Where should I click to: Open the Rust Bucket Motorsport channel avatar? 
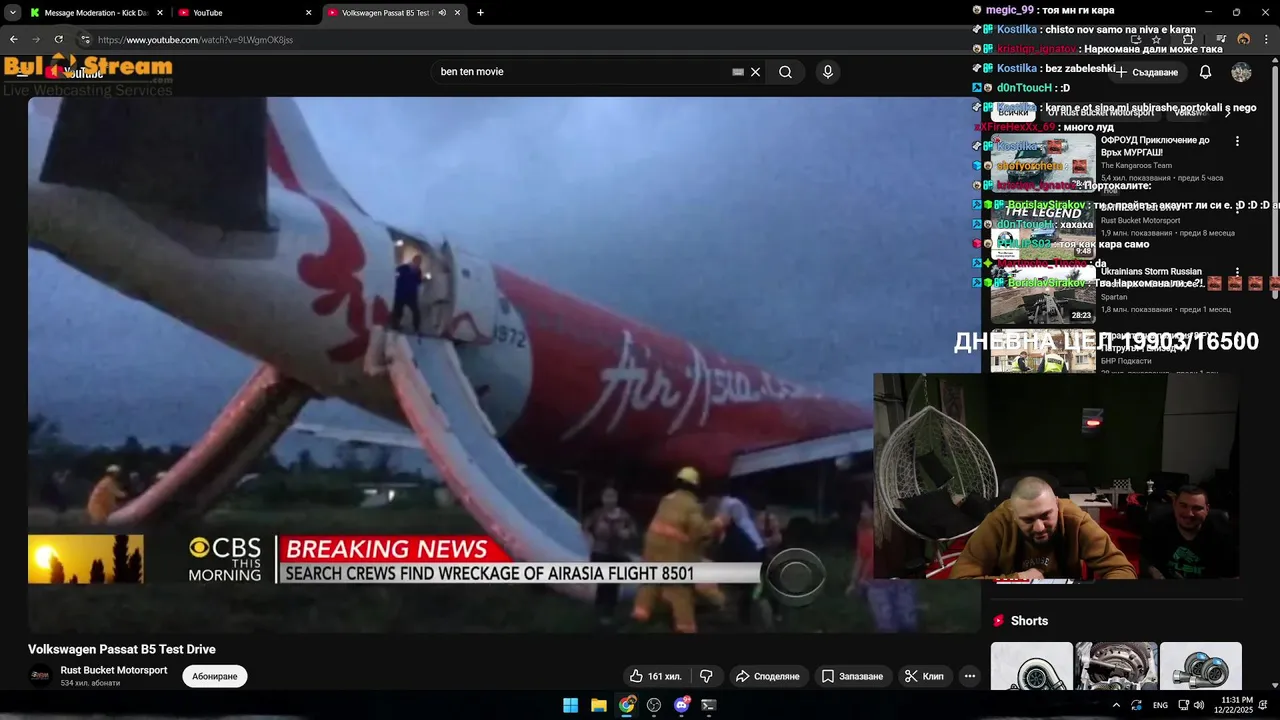[x=40, y=676]
